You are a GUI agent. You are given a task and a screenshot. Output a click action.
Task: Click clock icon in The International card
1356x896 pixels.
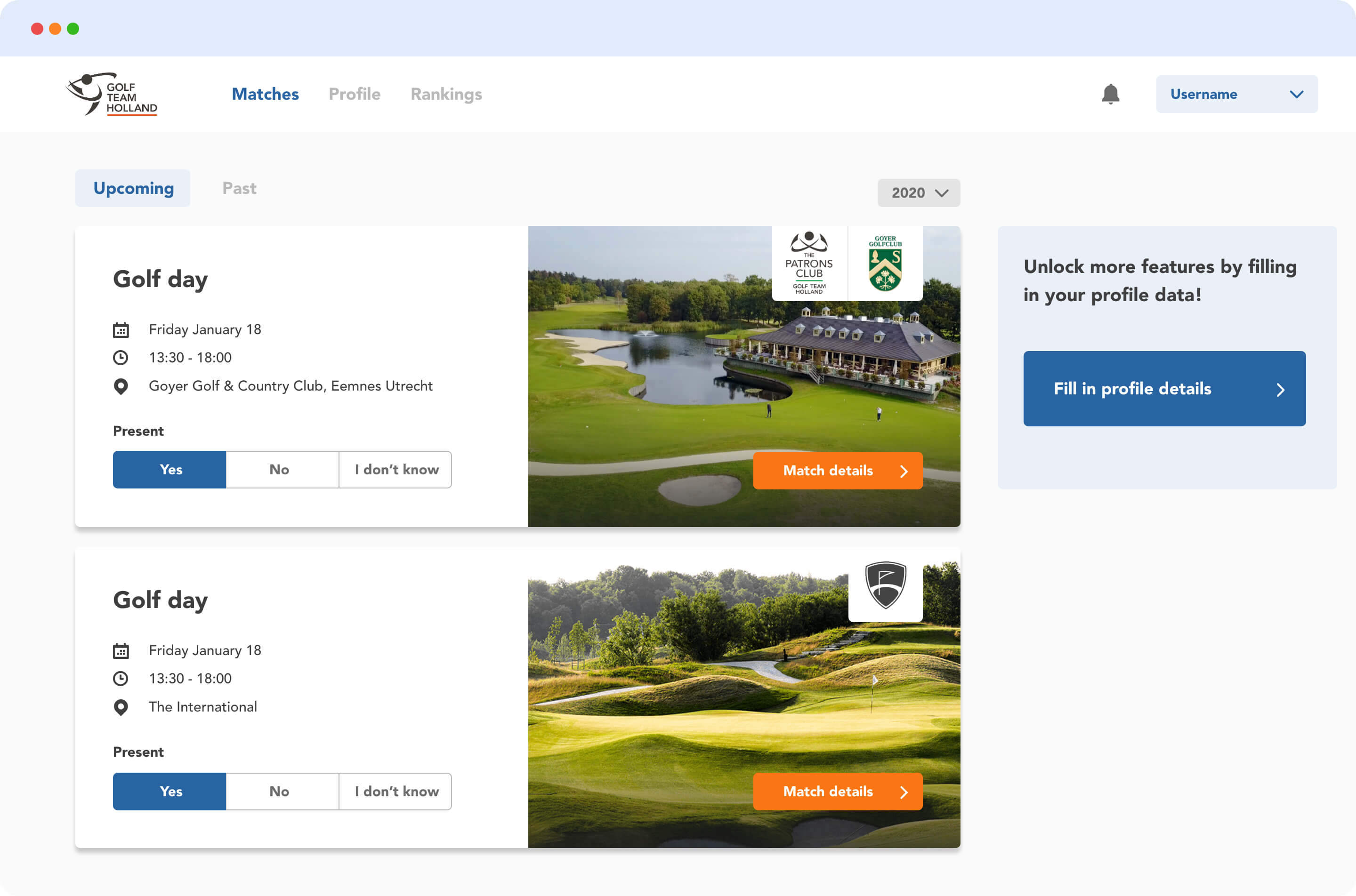point(121,678)
